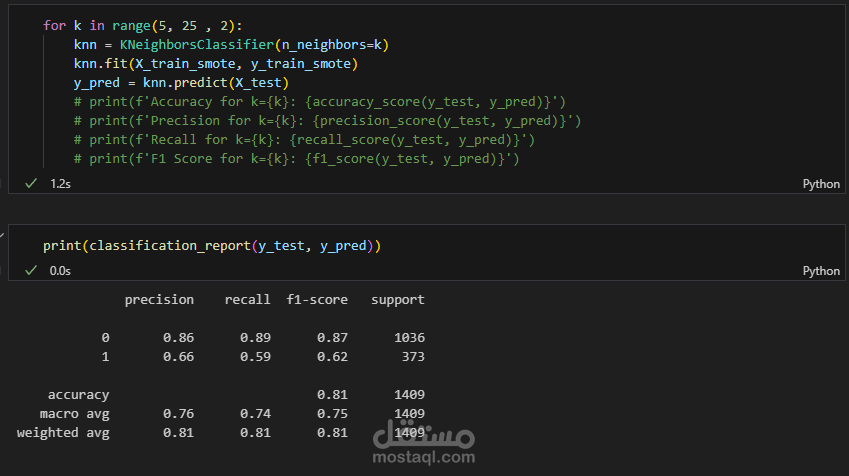
Task: Click the 1.2s execution time text
Action: click(x=60, y=184)
